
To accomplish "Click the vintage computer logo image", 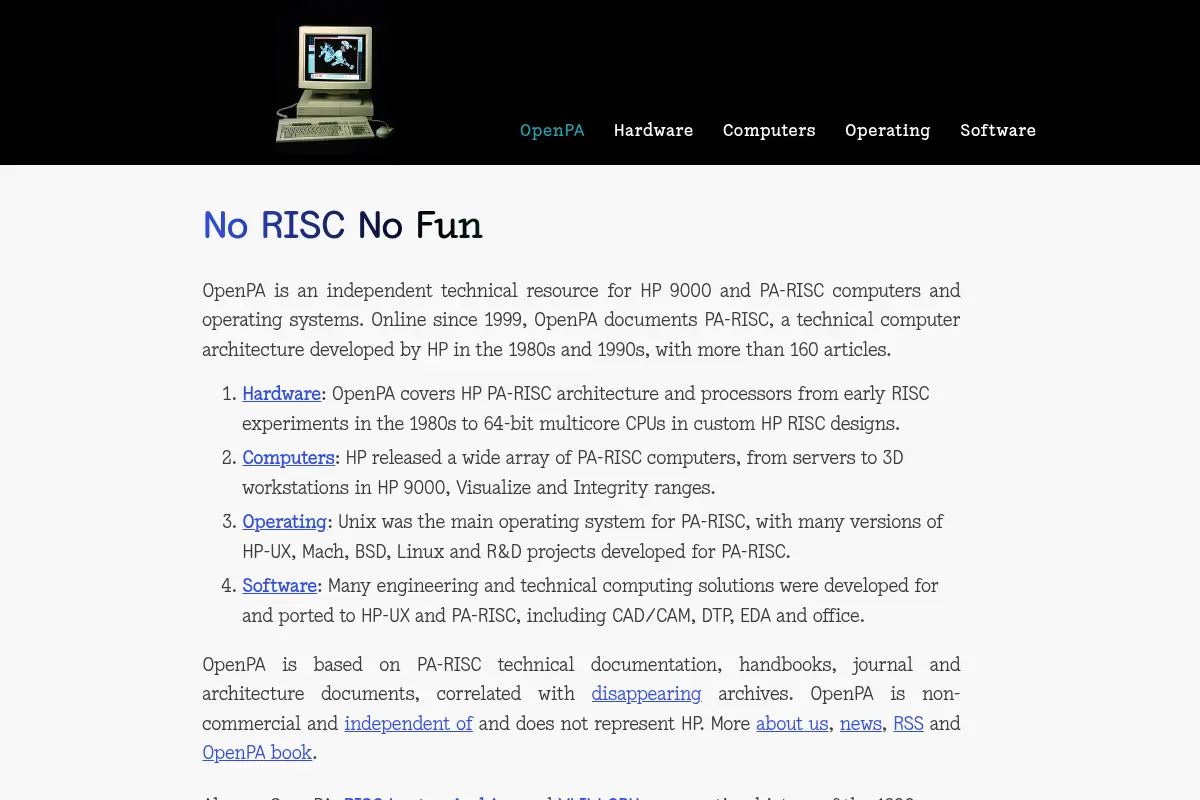I will (335, 84).
